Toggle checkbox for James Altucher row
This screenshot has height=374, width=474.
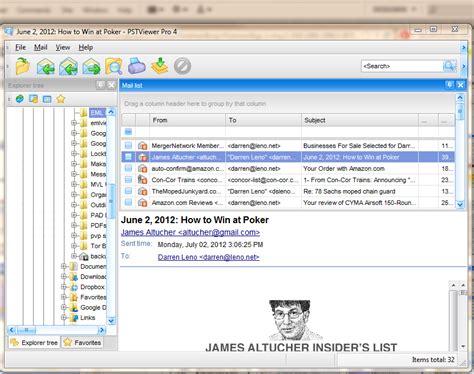(128, 157)
